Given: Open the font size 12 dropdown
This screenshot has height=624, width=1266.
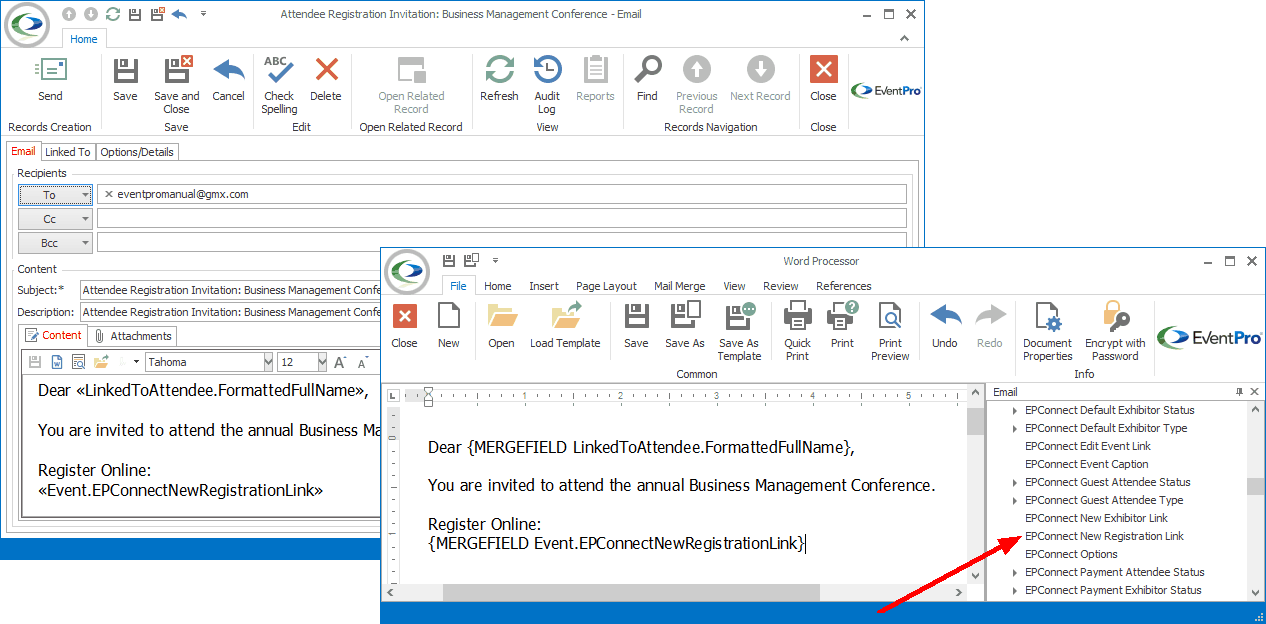Looking at the screenshot, I should point(322,362).
